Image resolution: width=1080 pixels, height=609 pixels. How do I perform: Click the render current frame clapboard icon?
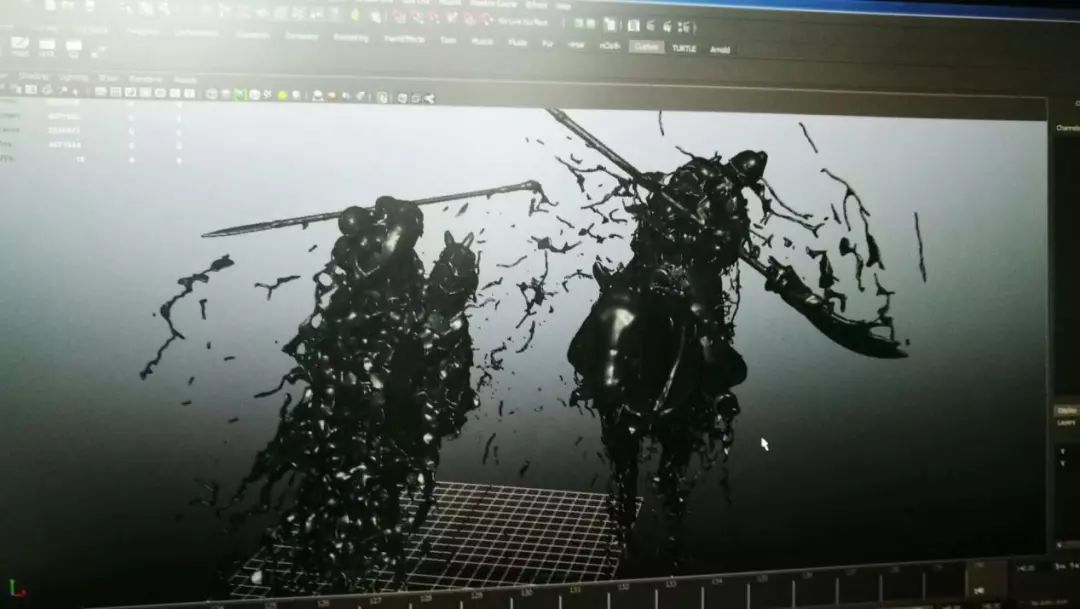tap(651, 25)
